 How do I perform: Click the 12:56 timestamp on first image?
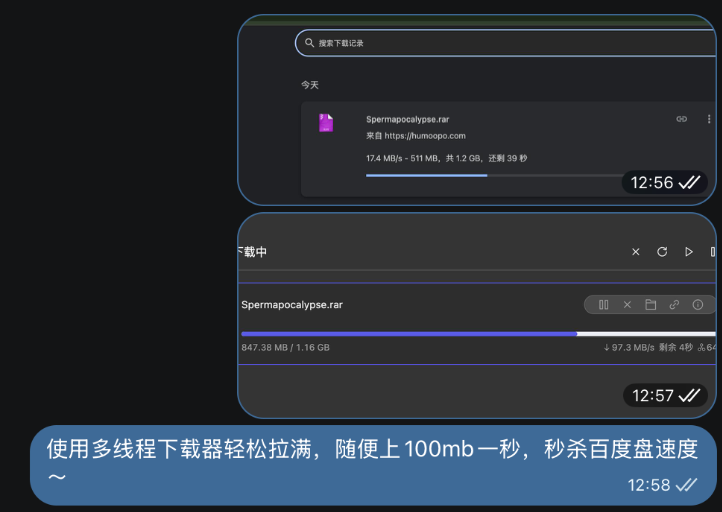click(x=652, y=183)
